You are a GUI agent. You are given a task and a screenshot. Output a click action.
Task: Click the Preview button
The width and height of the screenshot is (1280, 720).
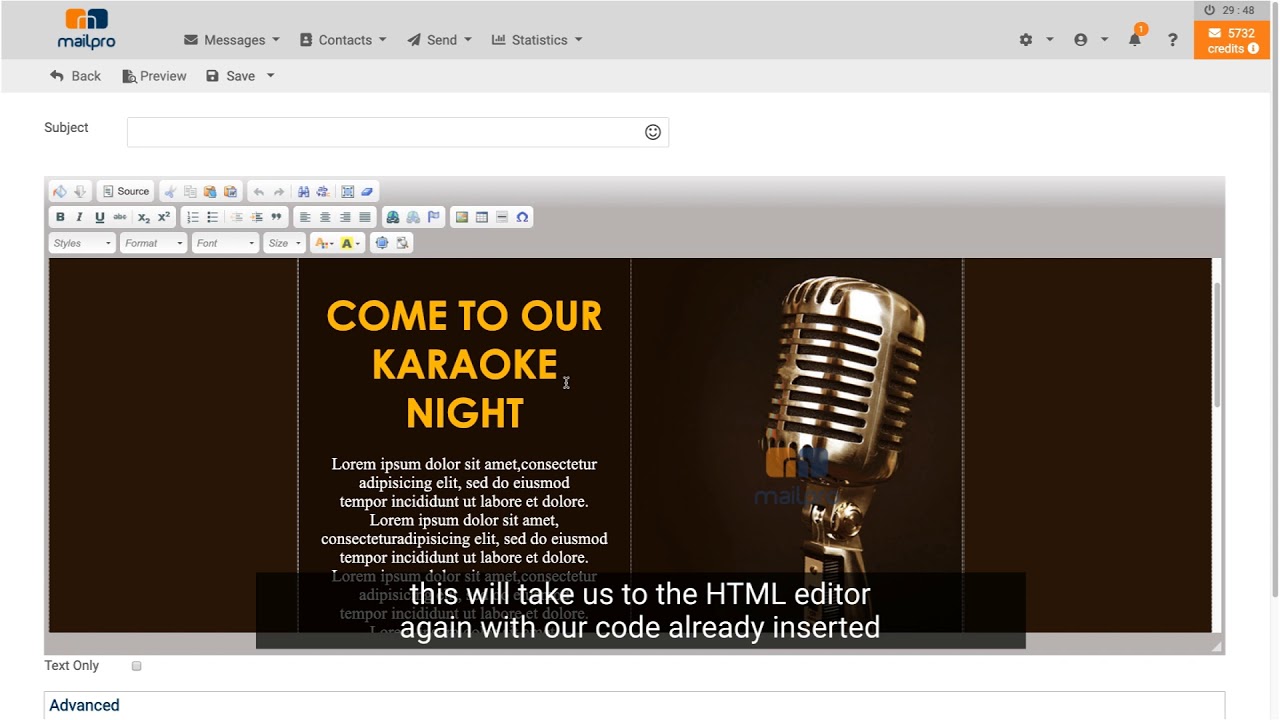click(x=154, y=76)
